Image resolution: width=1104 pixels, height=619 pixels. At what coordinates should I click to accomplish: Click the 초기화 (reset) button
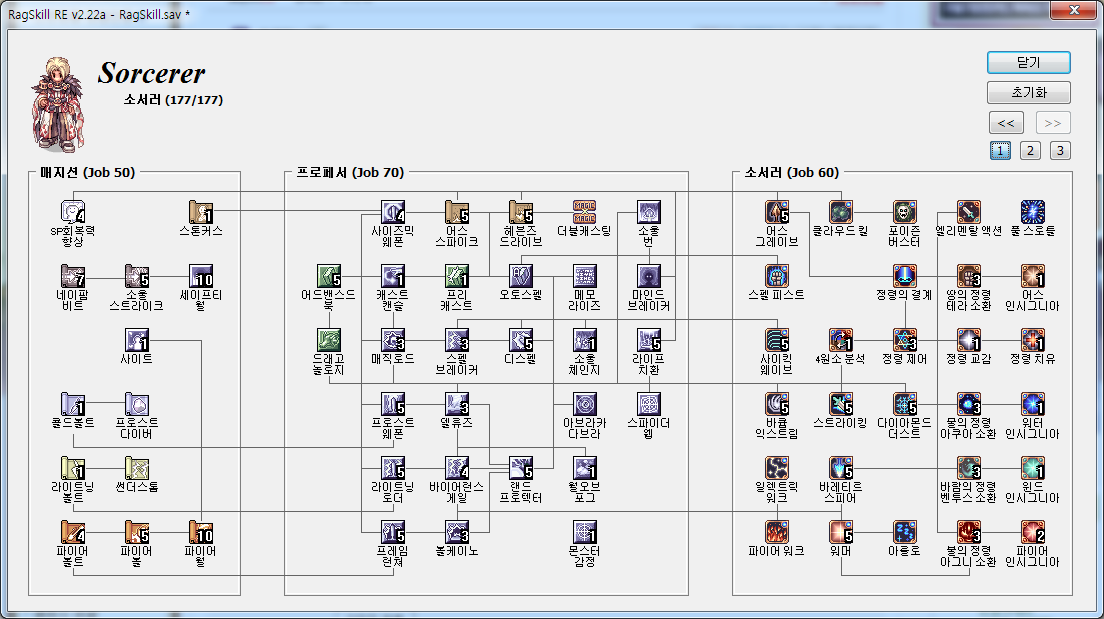click(1029, 92)
